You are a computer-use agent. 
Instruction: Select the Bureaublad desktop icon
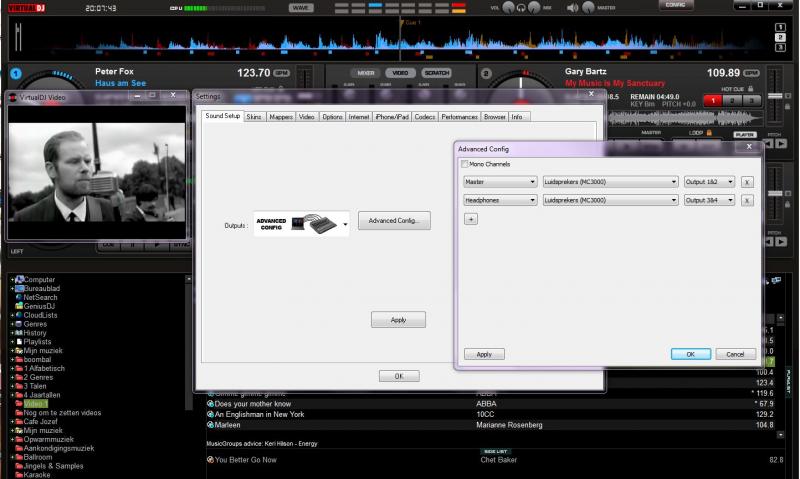19,288
